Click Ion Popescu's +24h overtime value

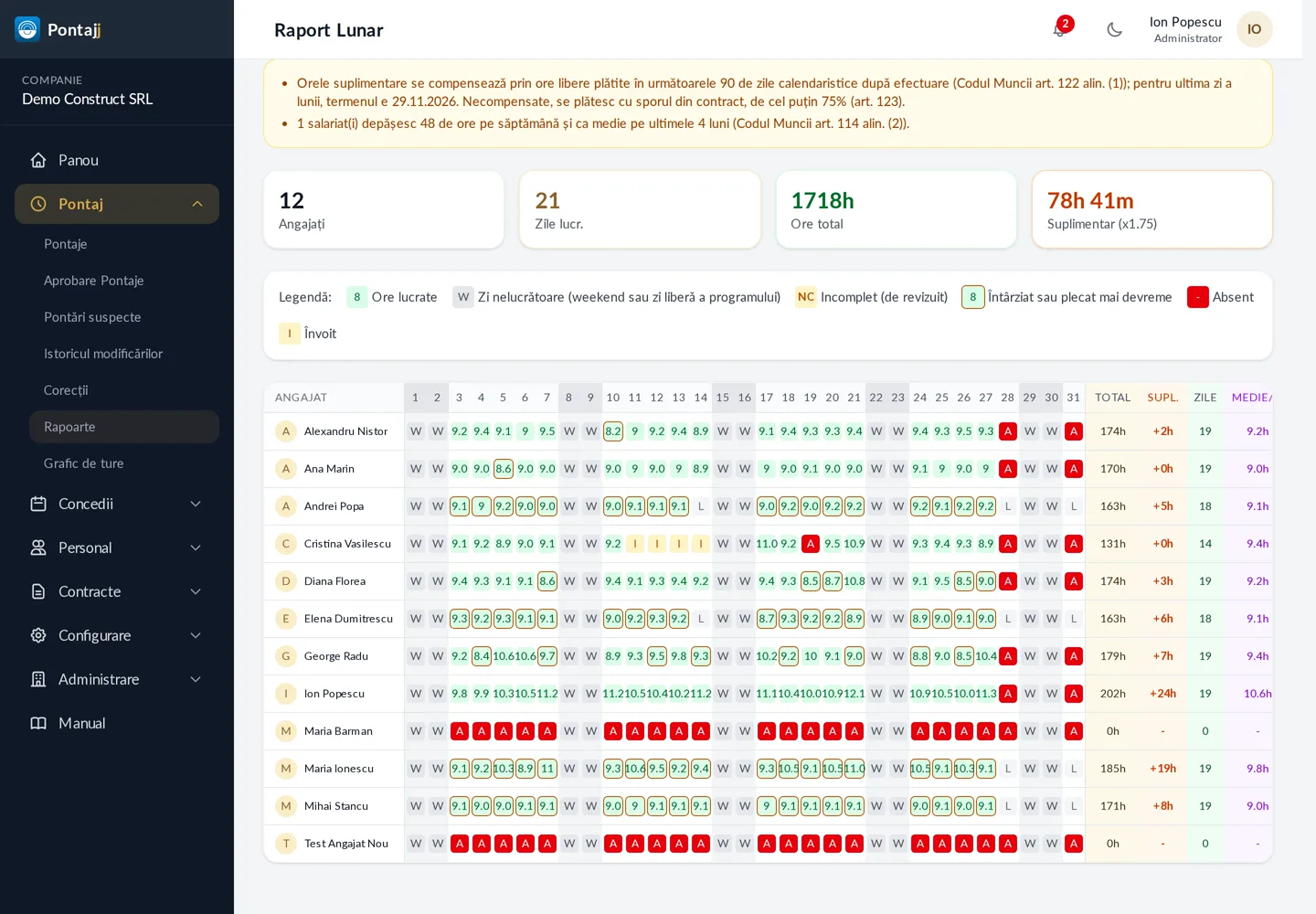click(x=1162, y=694)
